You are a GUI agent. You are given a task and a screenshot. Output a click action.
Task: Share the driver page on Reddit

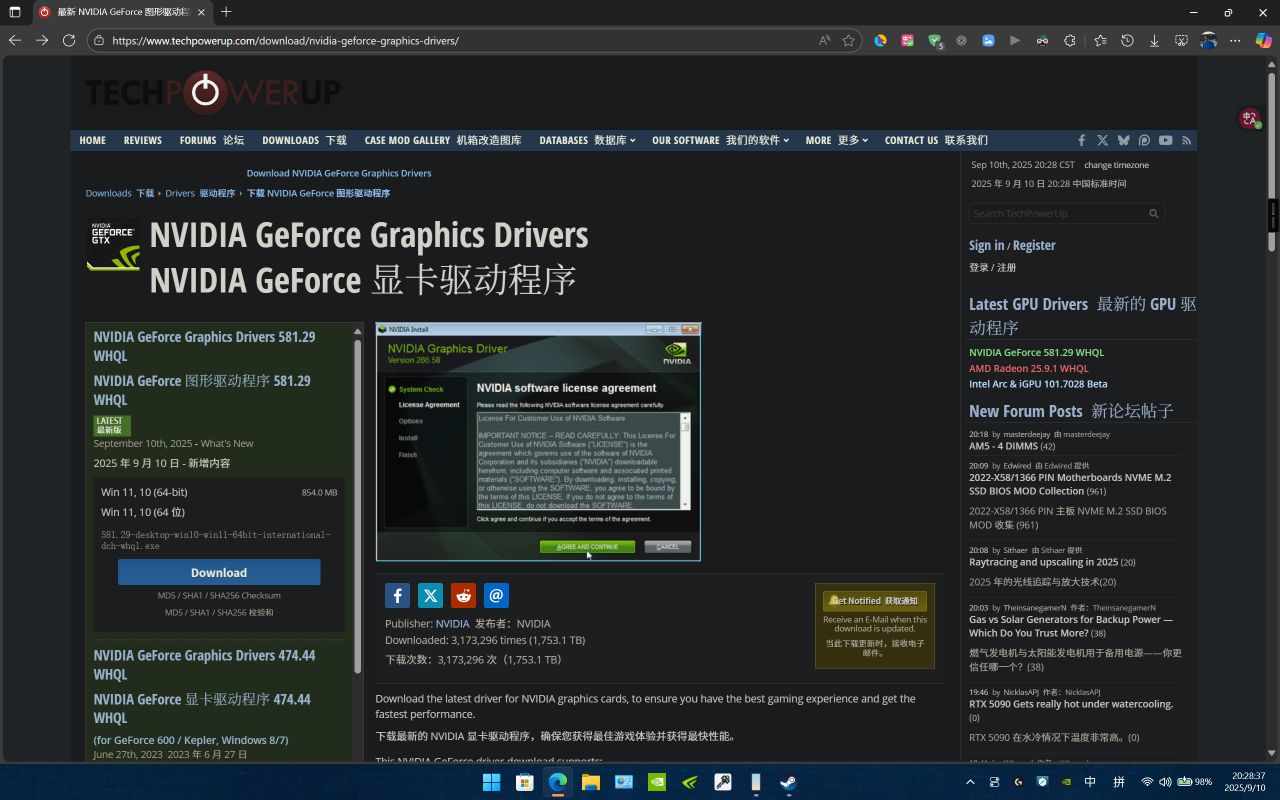463,596
